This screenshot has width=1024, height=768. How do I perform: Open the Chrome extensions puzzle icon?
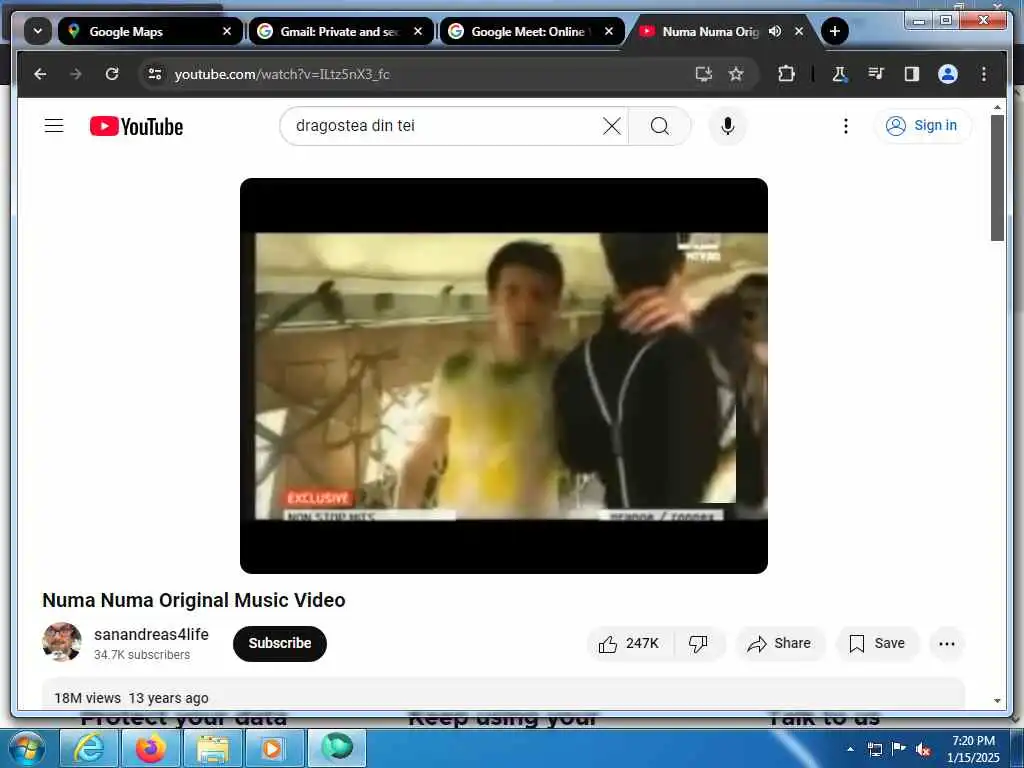click(786, 74)
